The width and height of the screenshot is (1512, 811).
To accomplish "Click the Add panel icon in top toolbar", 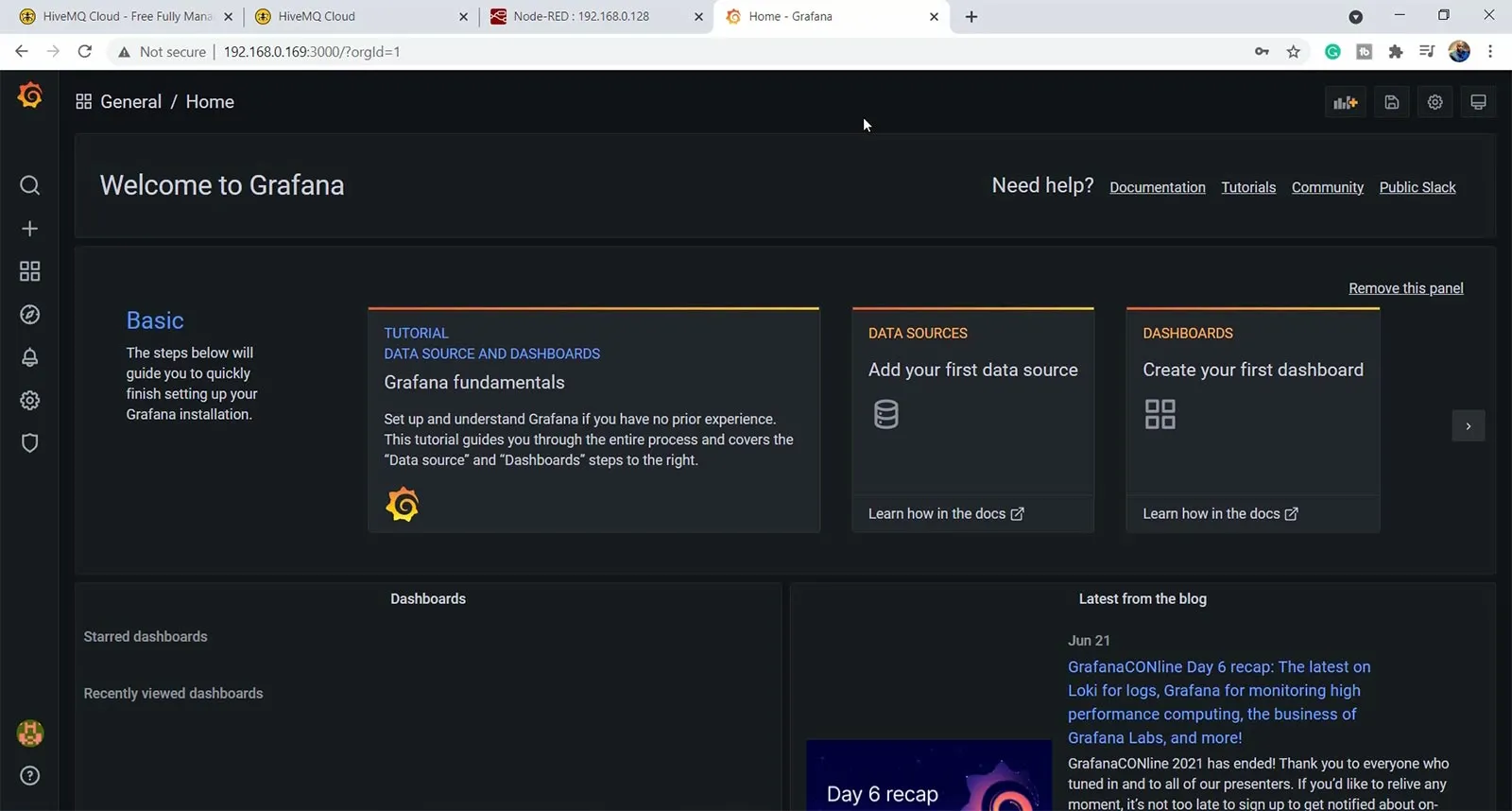I will [1345, 102].
